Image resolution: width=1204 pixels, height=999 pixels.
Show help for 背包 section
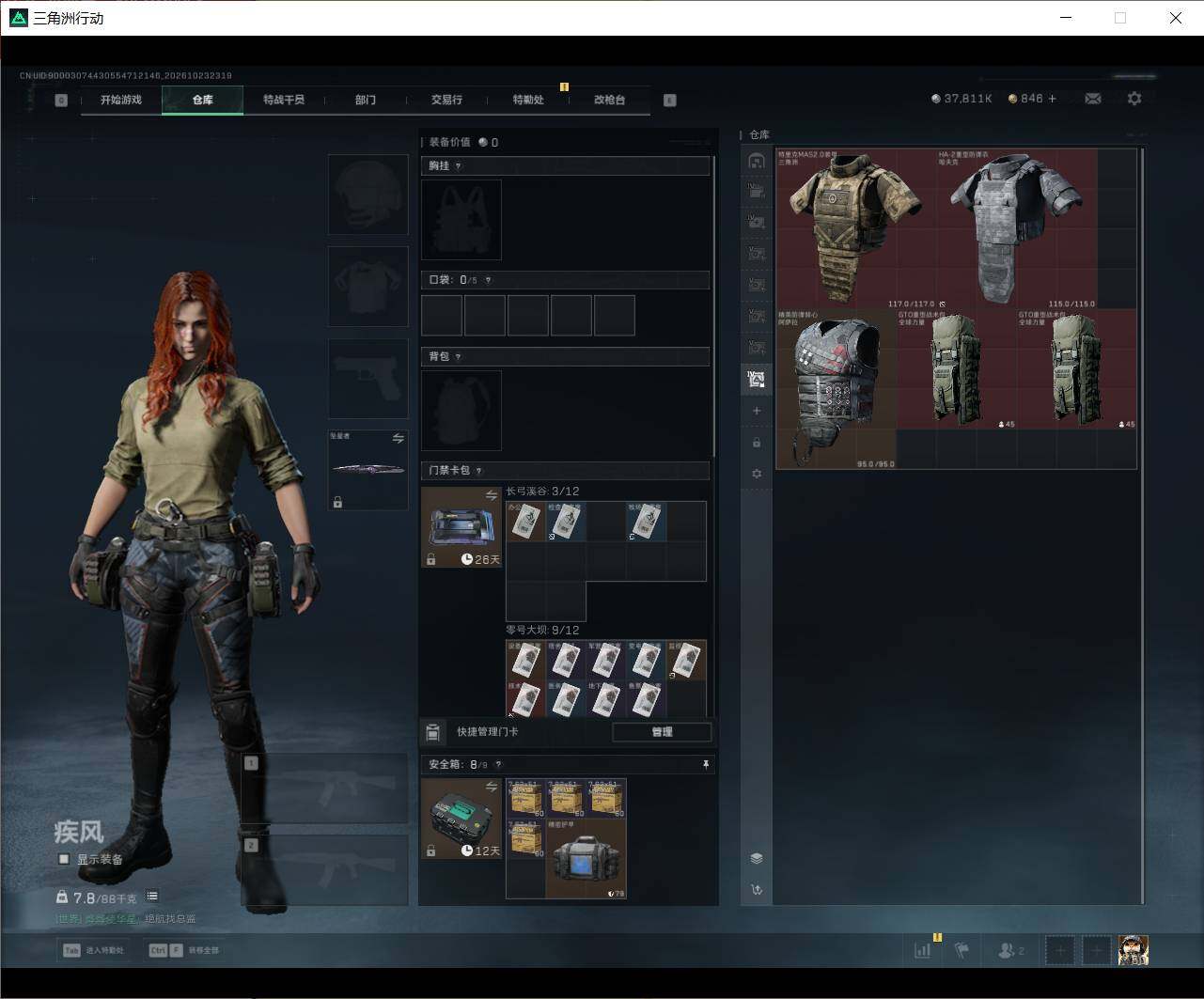click(x=458, y=357)
